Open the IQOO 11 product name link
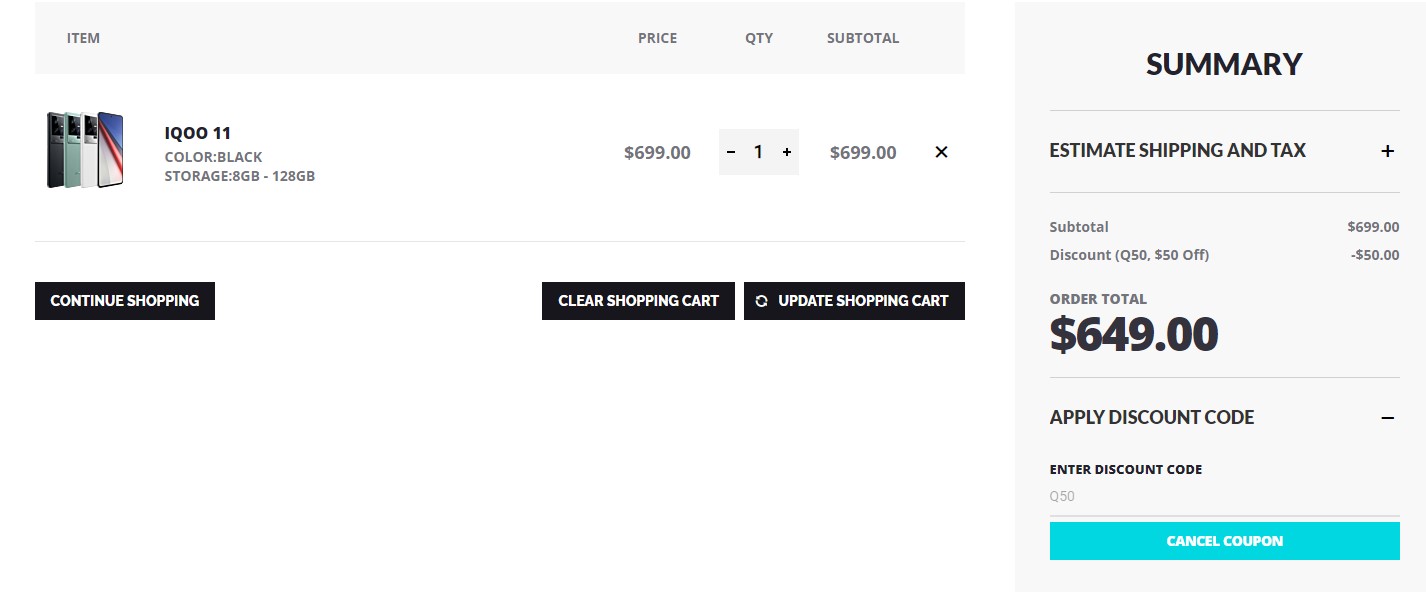Screen dimensions: 1426x592 pyautogui.click(x=198, y=133)
